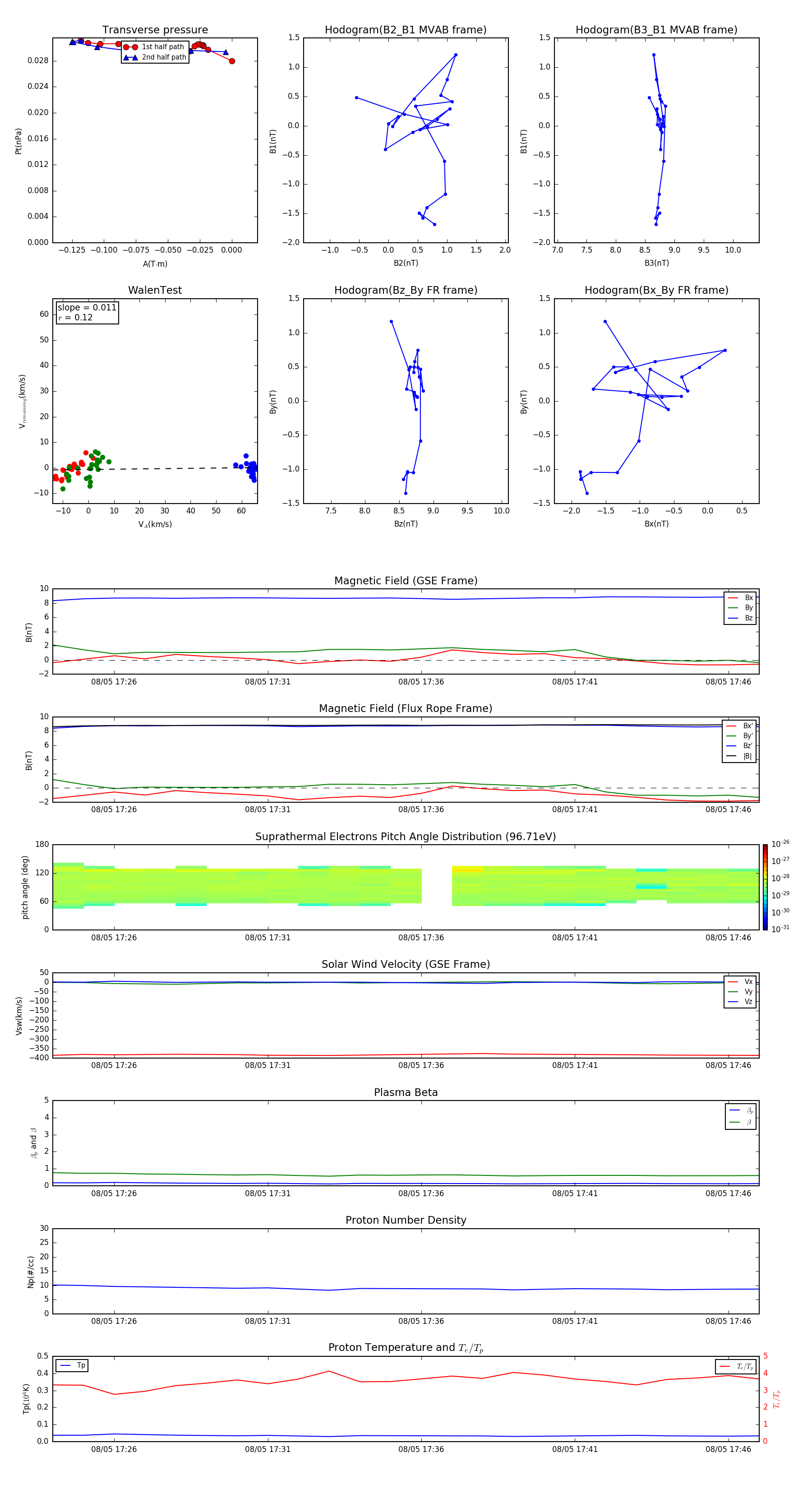Click the 'WalenTest' plot title
Image resolution: width=812 pixels, height=1489 pixels.
(155, 290)
